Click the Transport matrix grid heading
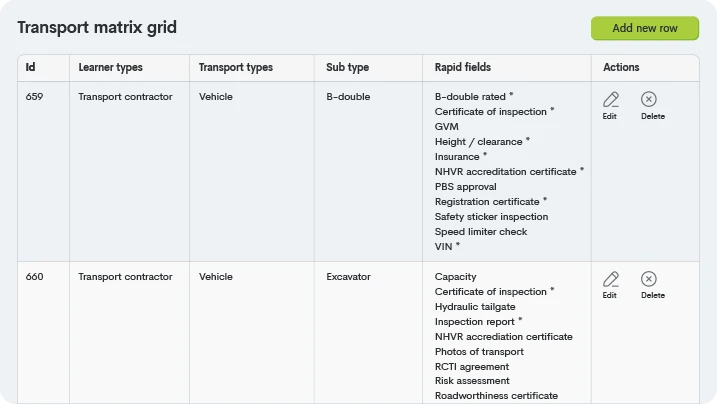This screenshot has height=404, width=717. (97, 27)
